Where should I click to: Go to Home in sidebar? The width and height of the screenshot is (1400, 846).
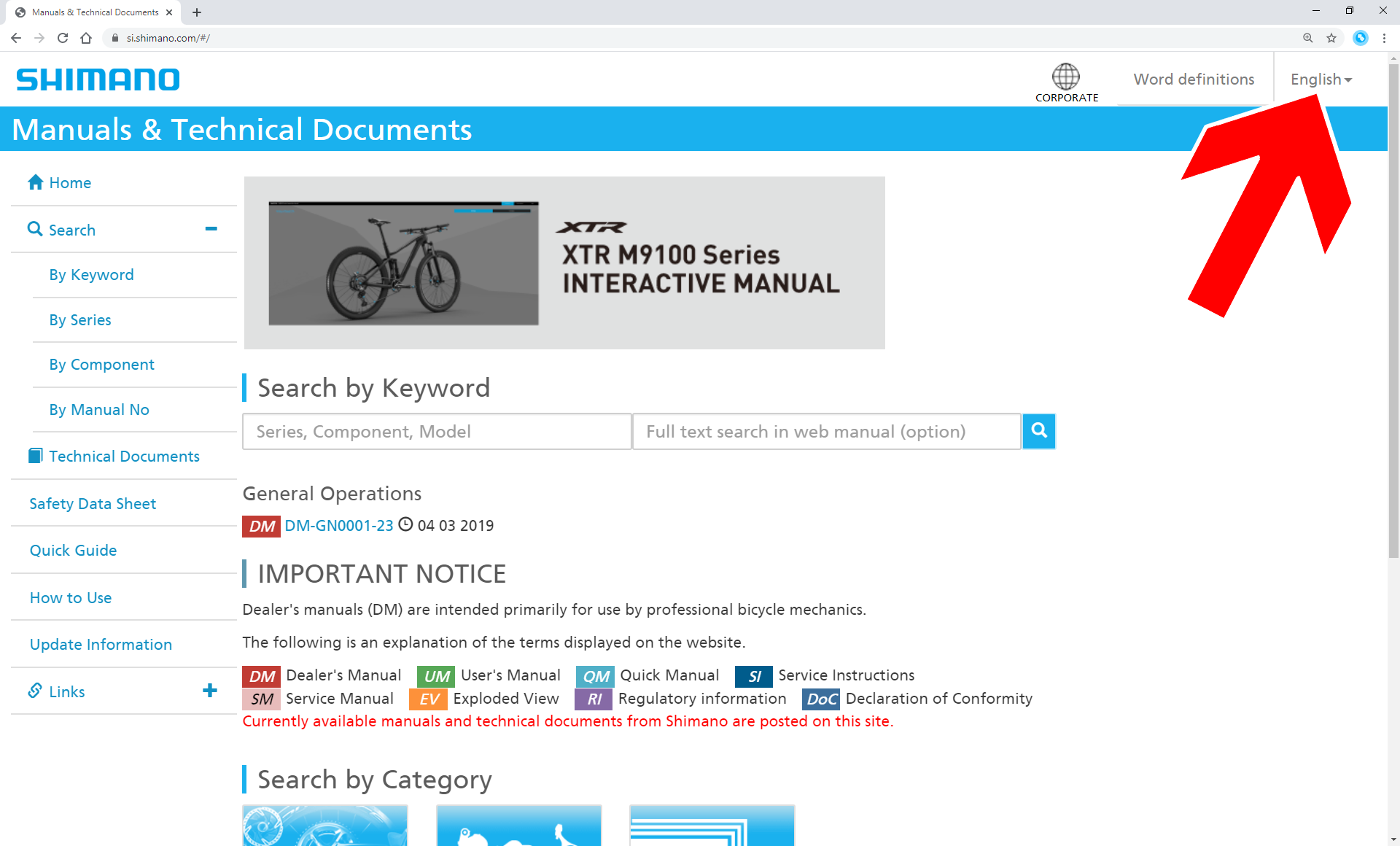(x=70, y=183)
